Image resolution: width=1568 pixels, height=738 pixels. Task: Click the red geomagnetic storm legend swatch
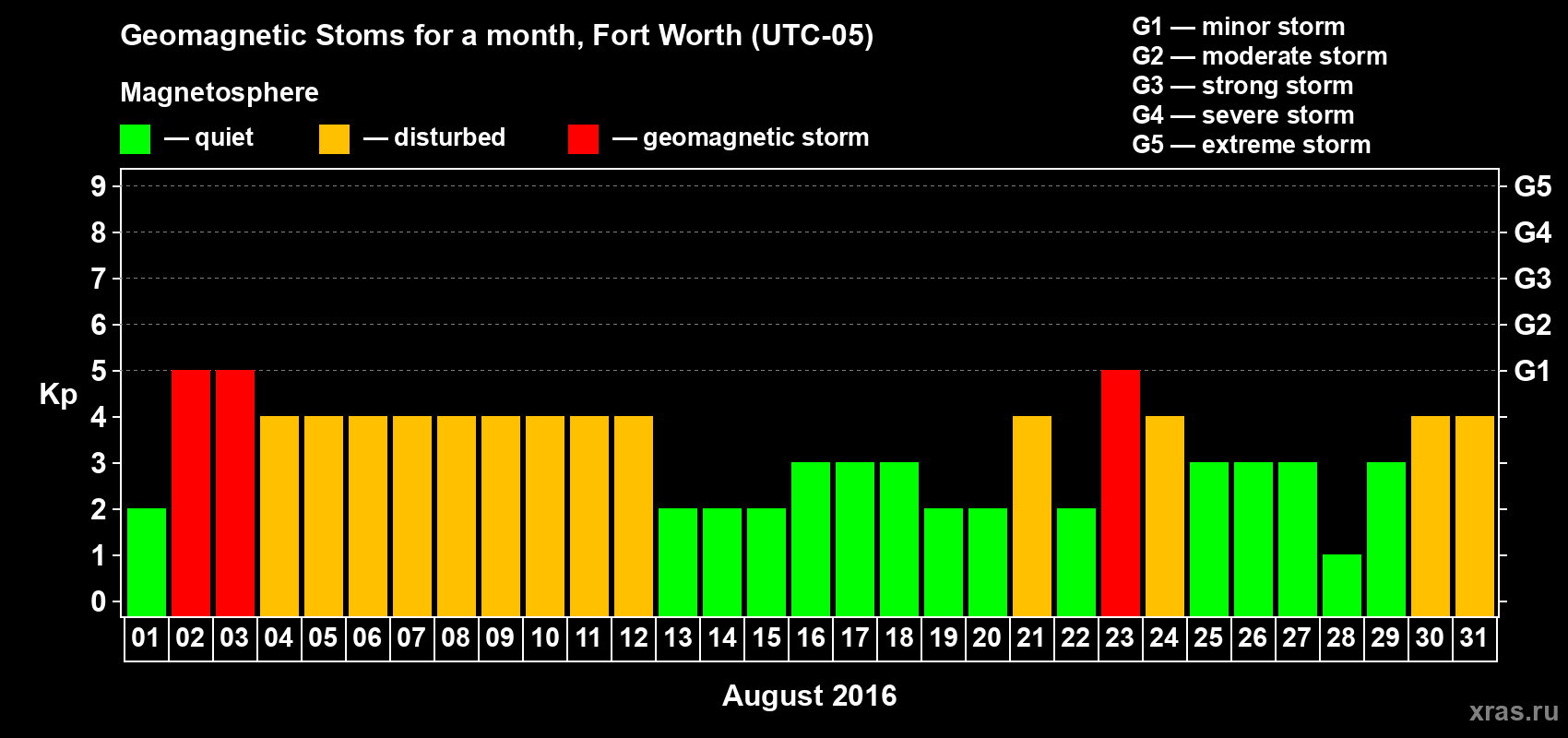(583, 139)
